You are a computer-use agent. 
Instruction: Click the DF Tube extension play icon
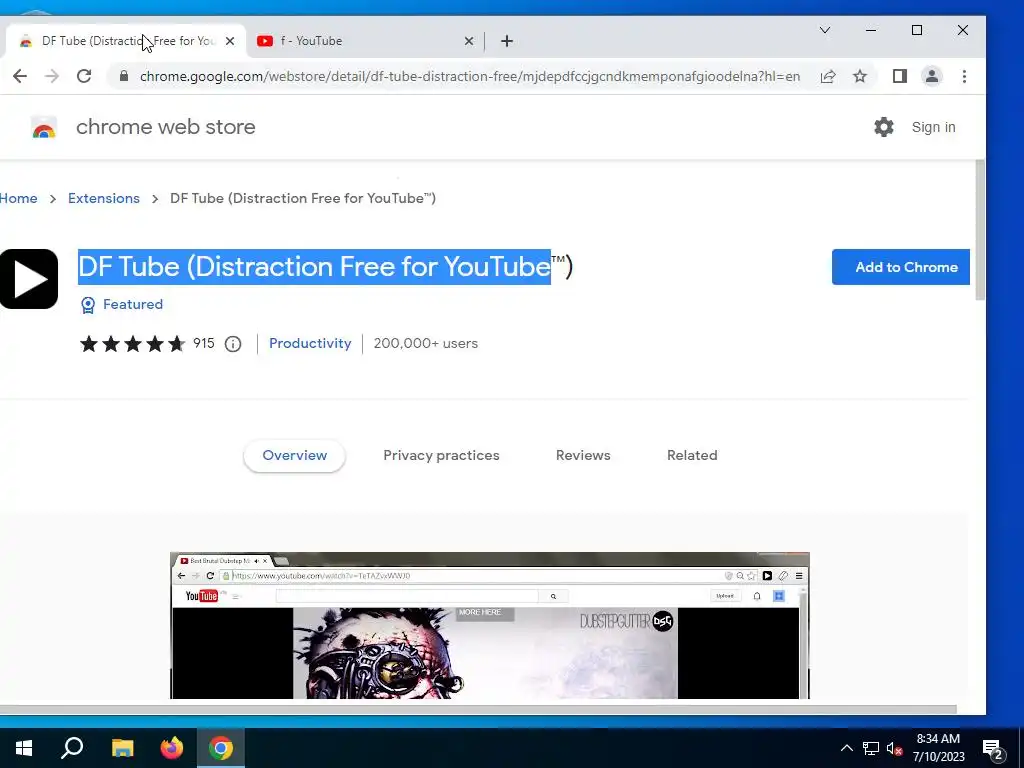[28, 279]
